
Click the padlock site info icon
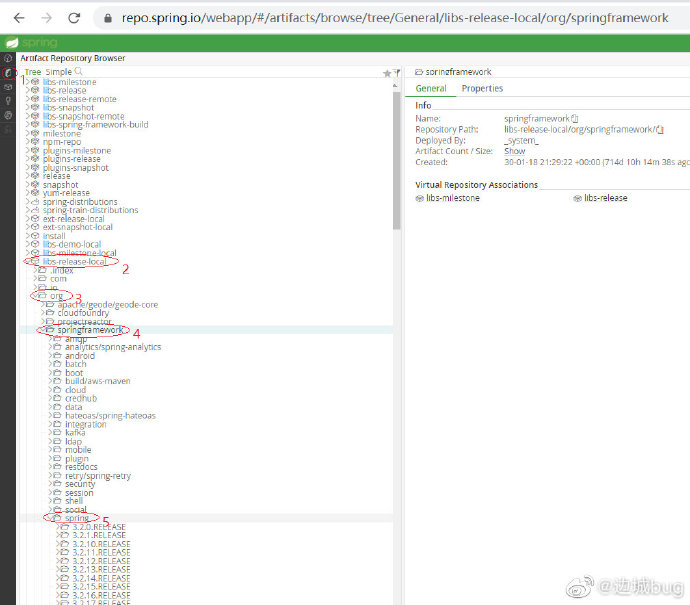point(108,18)
